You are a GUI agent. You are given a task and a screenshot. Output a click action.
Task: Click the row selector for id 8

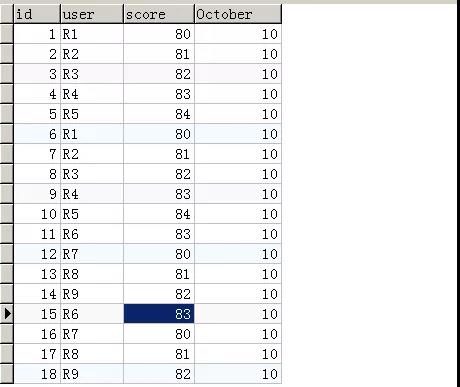[7, 174]
